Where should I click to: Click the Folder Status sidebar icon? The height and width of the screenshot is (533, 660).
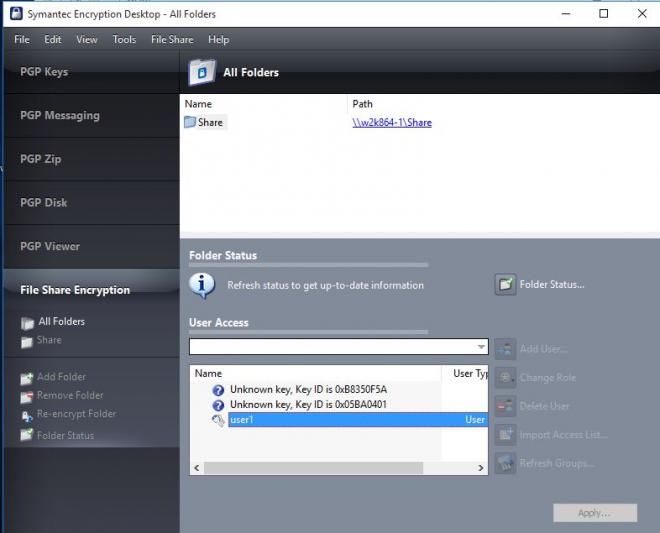(x=27, y=434)
